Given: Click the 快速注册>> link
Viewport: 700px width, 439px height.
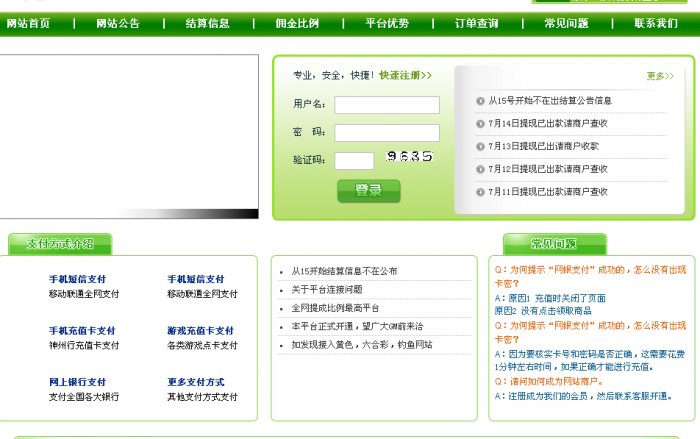Looking at the screenshot, I should pos(405,75).
